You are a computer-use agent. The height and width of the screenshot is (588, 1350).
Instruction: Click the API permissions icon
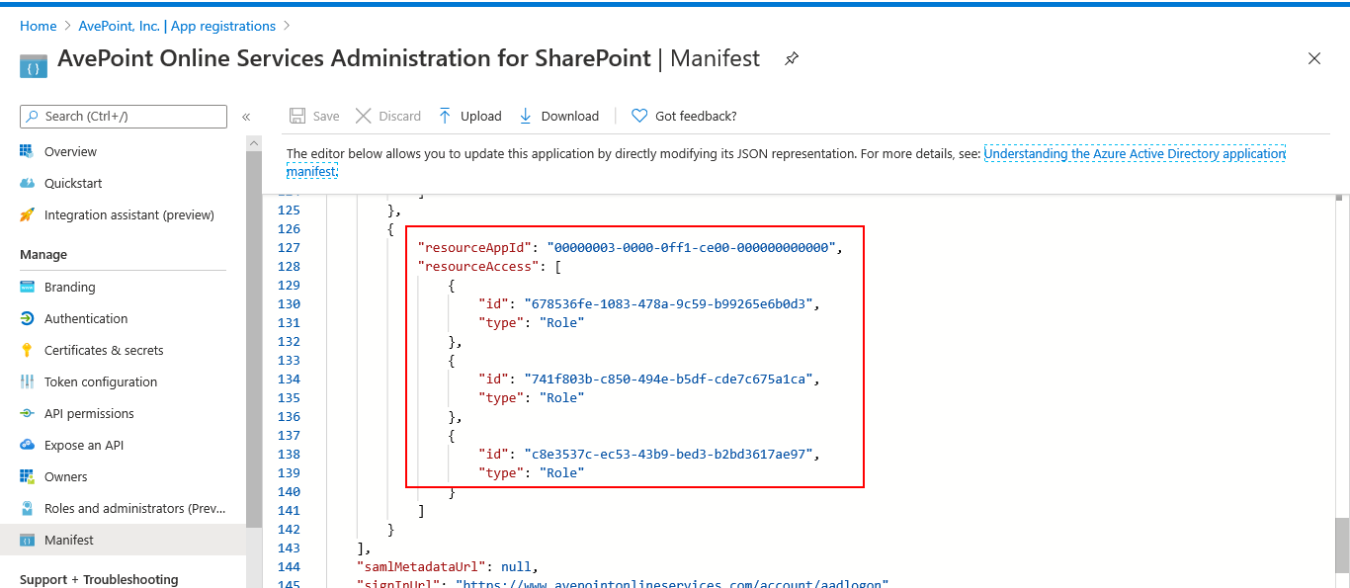[27, 413]
